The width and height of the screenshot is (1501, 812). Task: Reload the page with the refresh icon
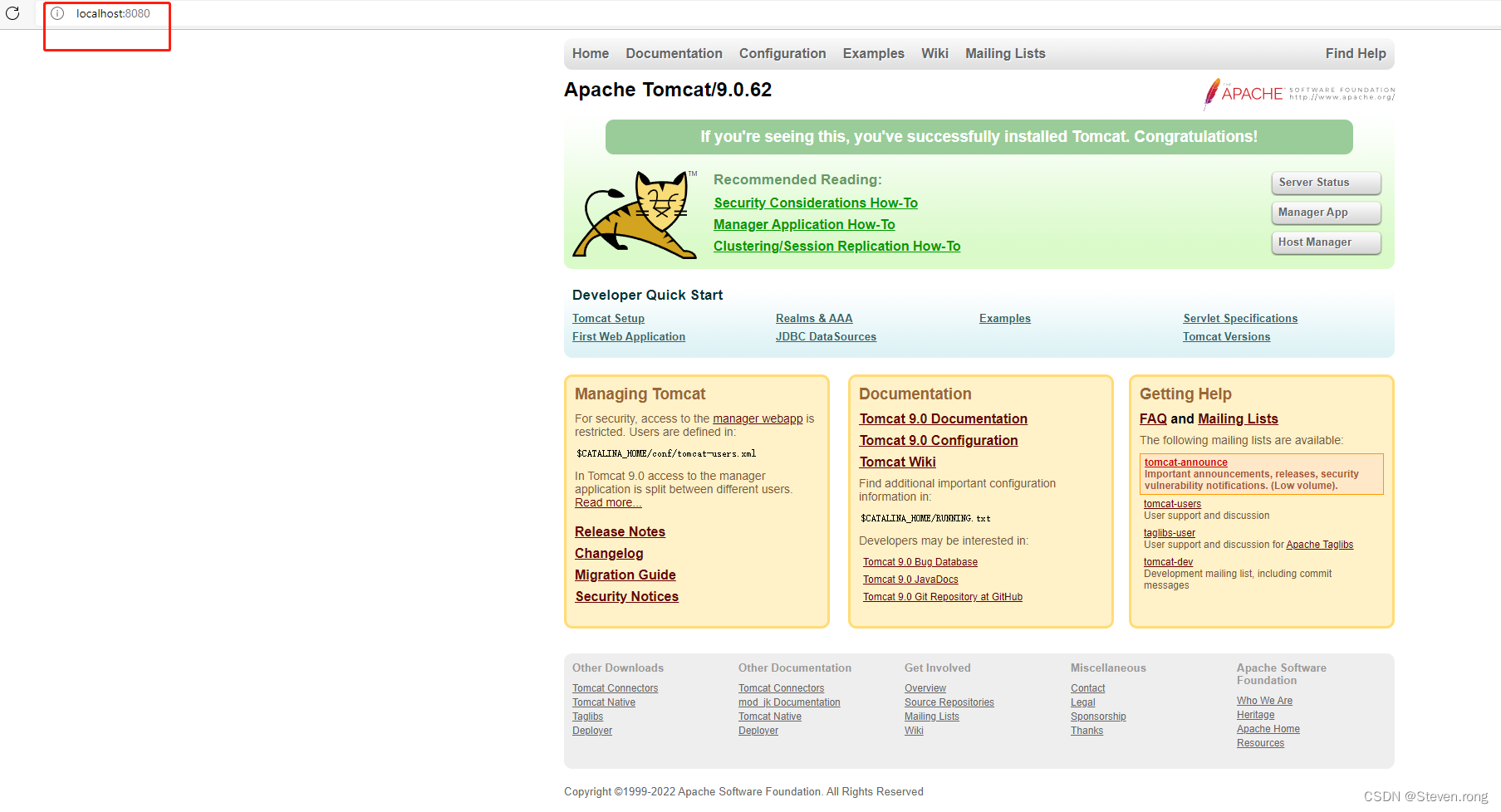point(12,13)
